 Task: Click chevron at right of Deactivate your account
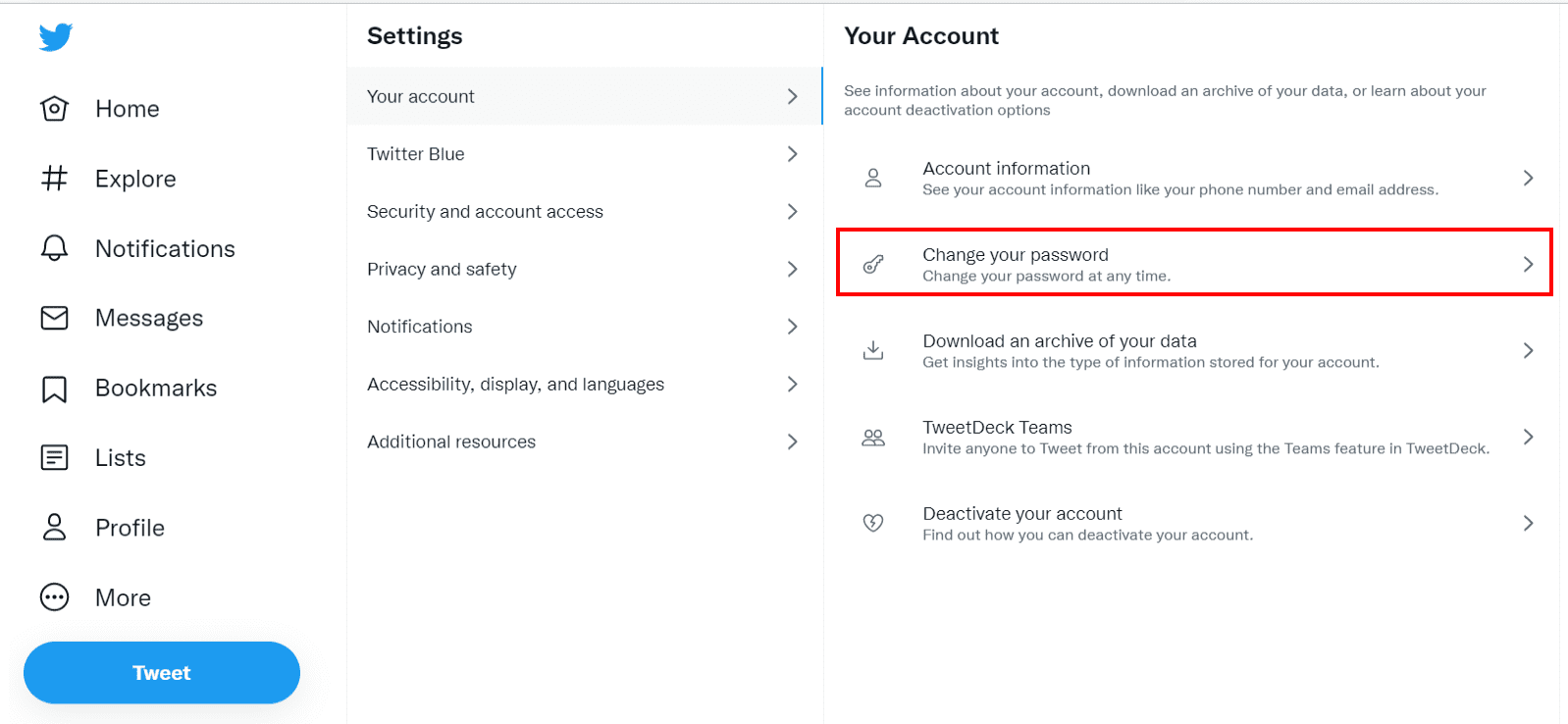coord(1528,523)
